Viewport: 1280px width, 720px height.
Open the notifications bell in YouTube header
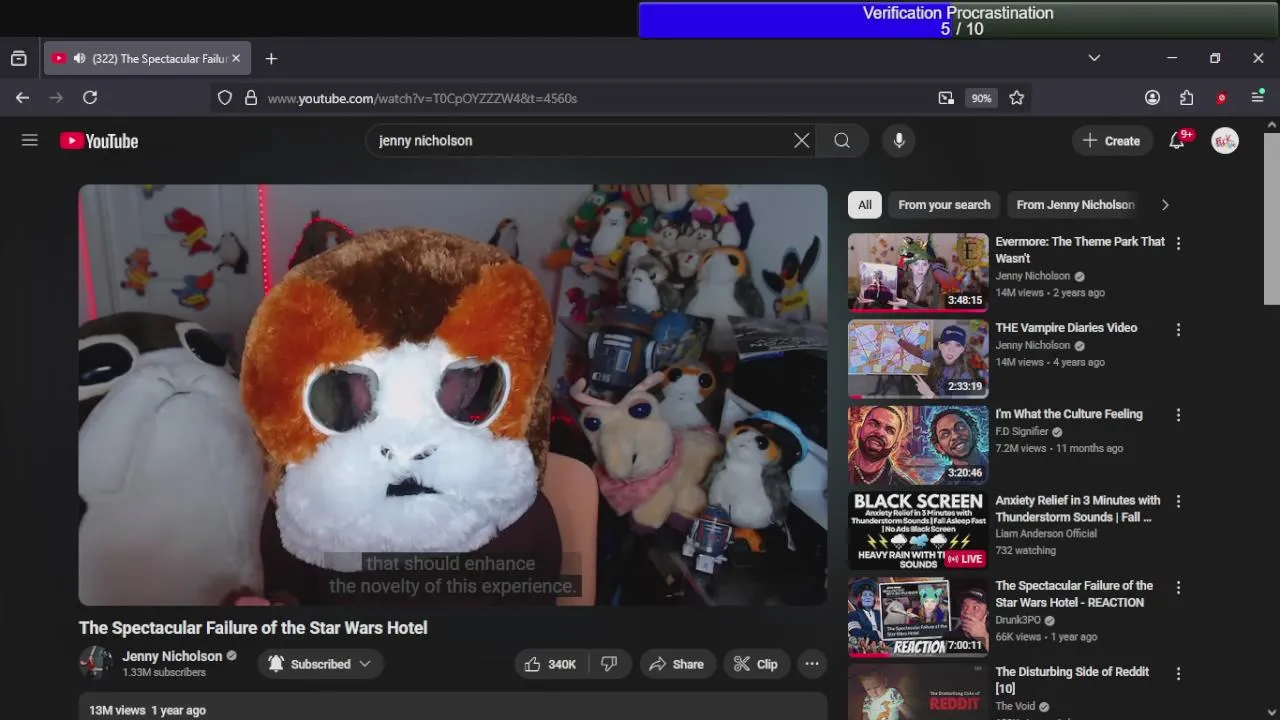[x=1177, y=141]
